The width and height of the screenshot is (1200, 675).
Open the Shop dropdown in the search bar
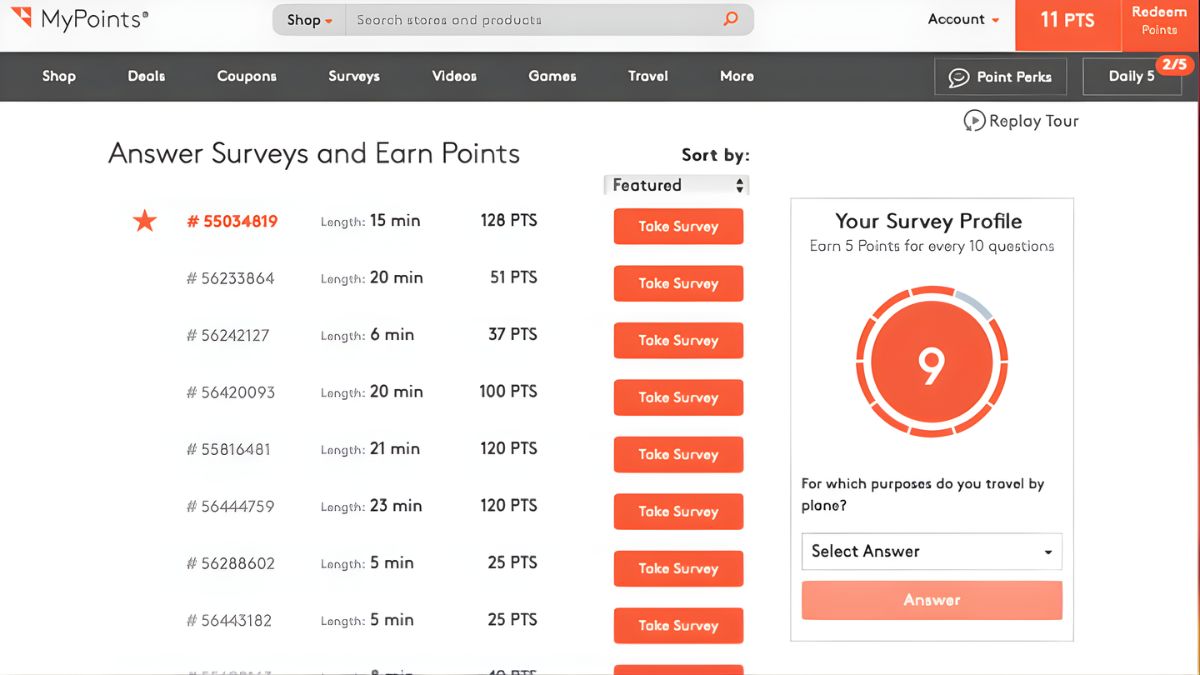click(x=307, y=19)
